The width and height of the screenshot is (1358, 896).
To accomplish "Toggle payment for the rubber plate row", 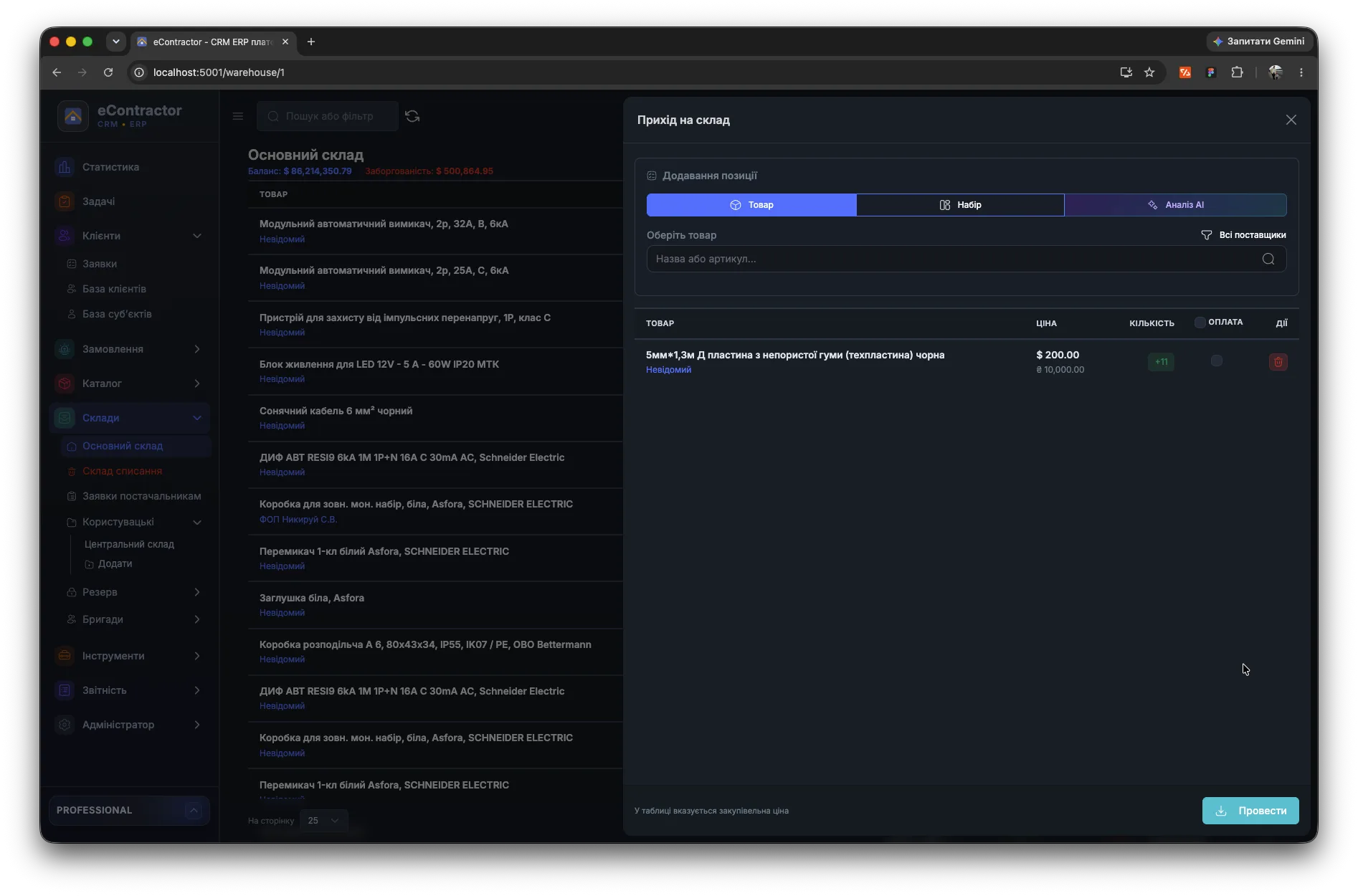I will 1216,361.
